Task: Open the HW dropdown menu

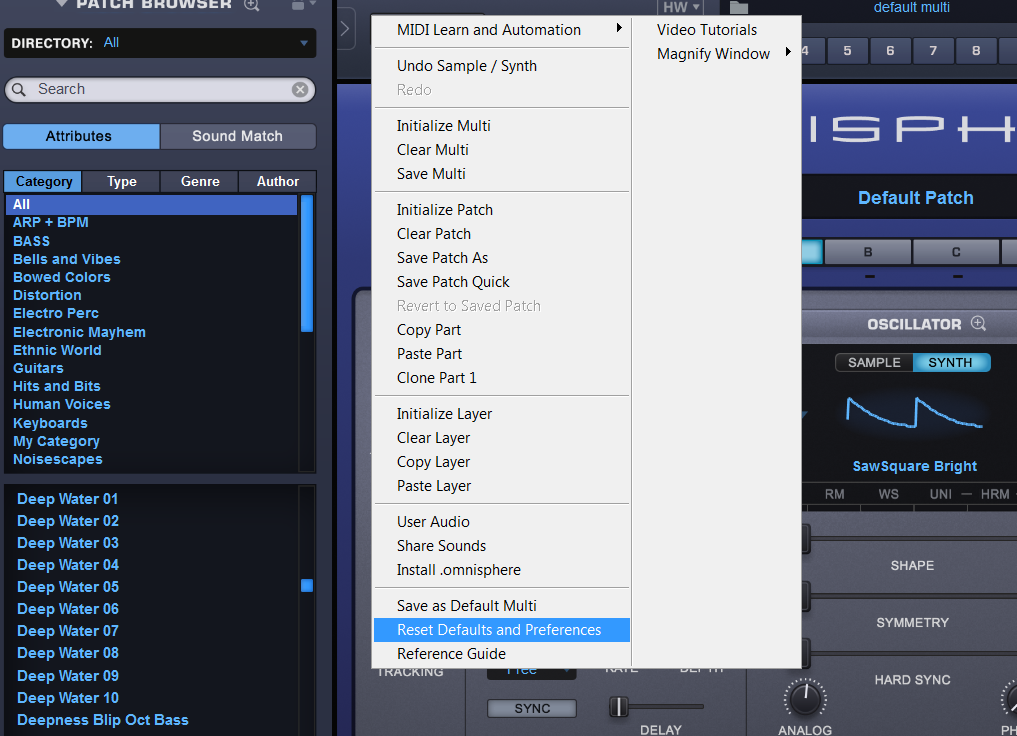Action: (x=680, y=7)
